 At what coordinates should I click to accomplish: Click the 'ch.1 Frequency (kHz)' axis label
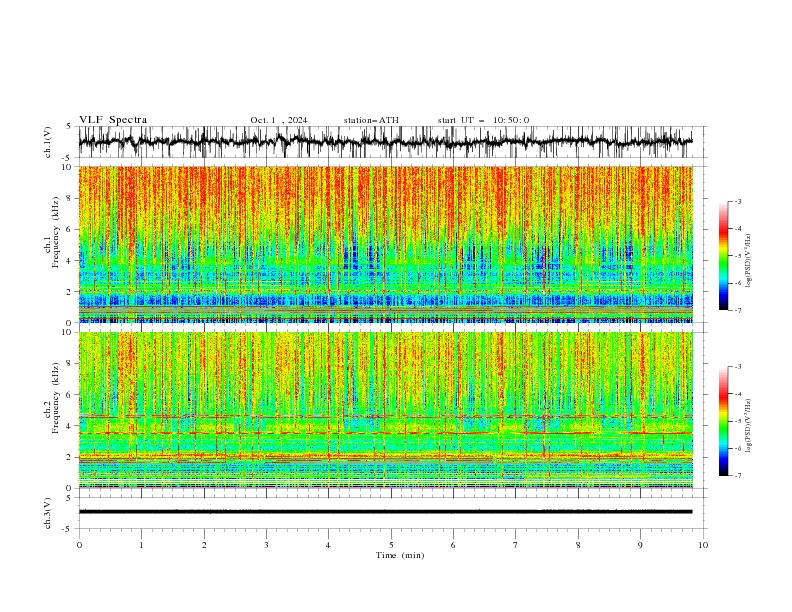(x=53, y=231)
